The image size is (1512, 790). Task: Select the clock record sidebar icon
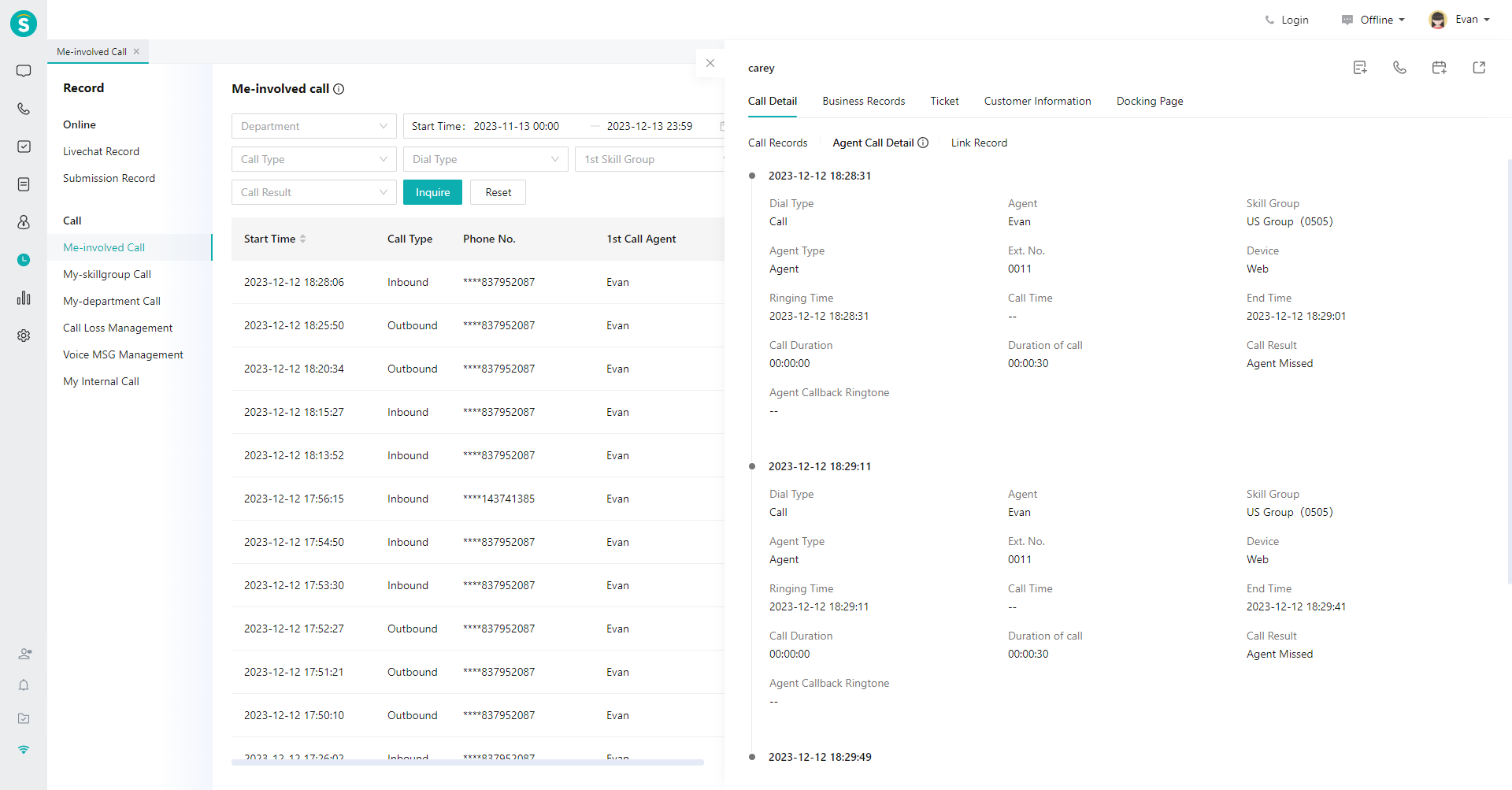pyautogui.click(x=24, y=260)
